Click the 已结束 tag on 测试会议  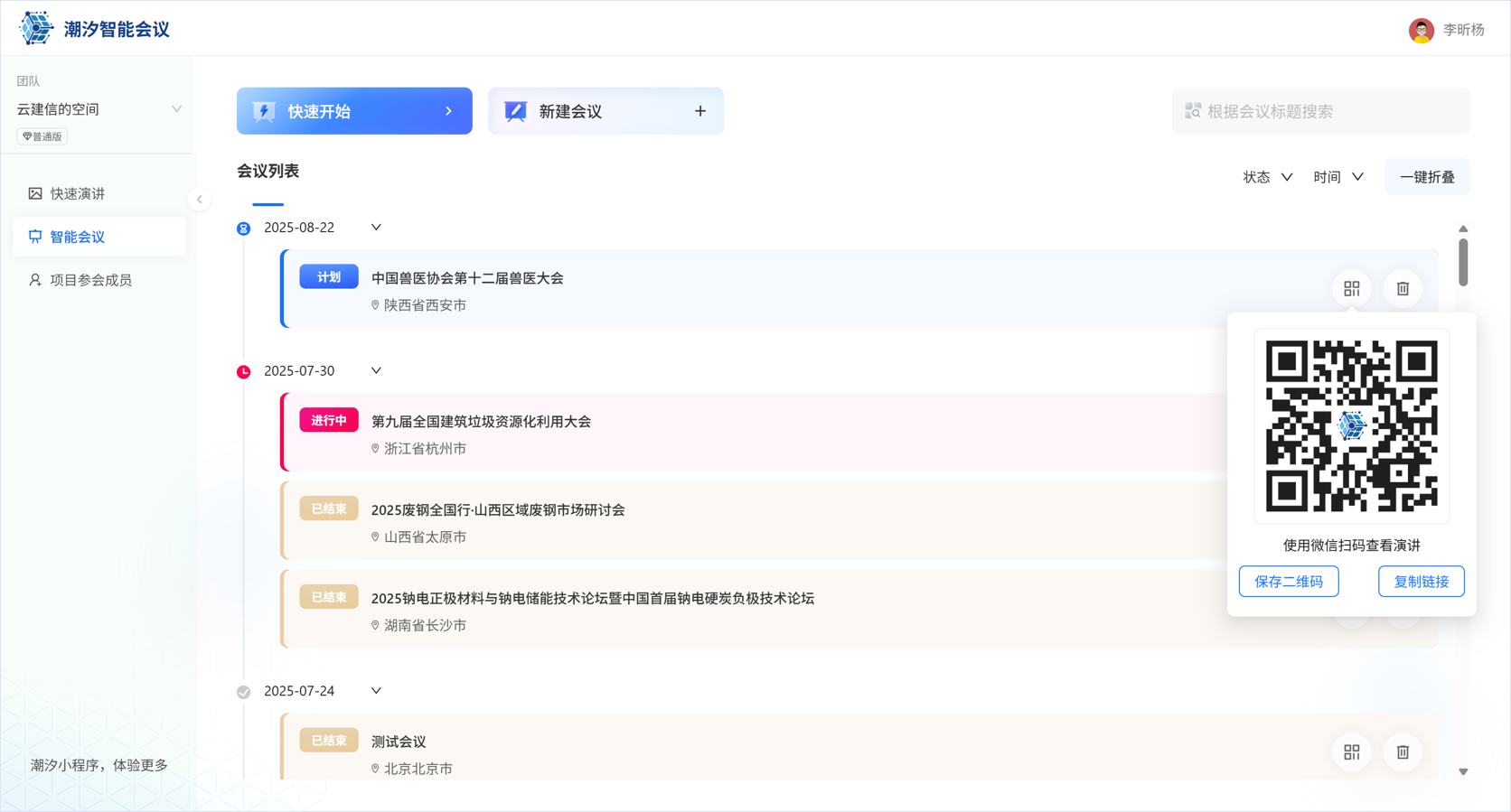(329, 741)
